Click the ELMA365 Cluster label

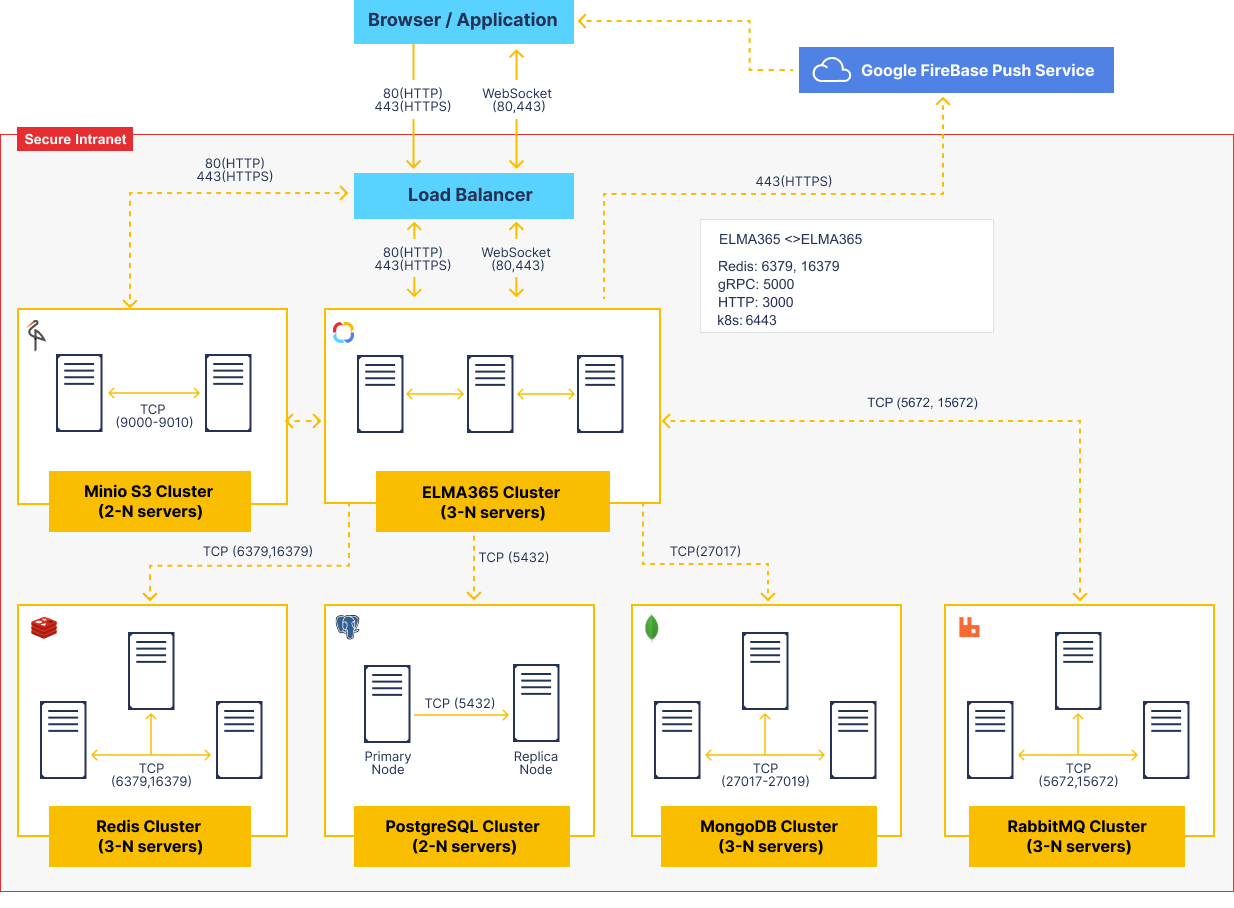(493, 502)
